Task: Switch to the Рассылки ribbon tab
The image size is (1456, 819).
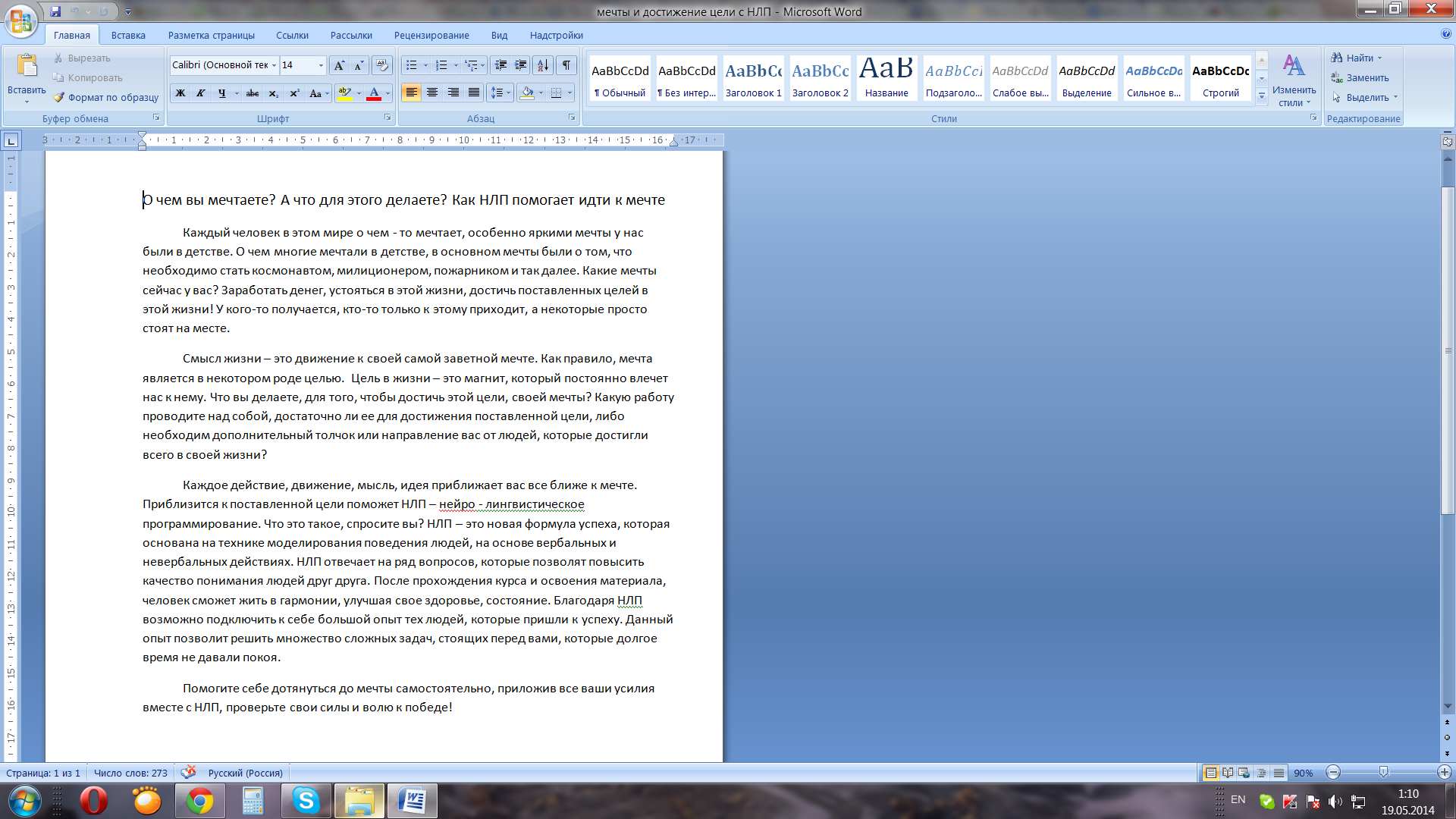Action: coord(351,35)
